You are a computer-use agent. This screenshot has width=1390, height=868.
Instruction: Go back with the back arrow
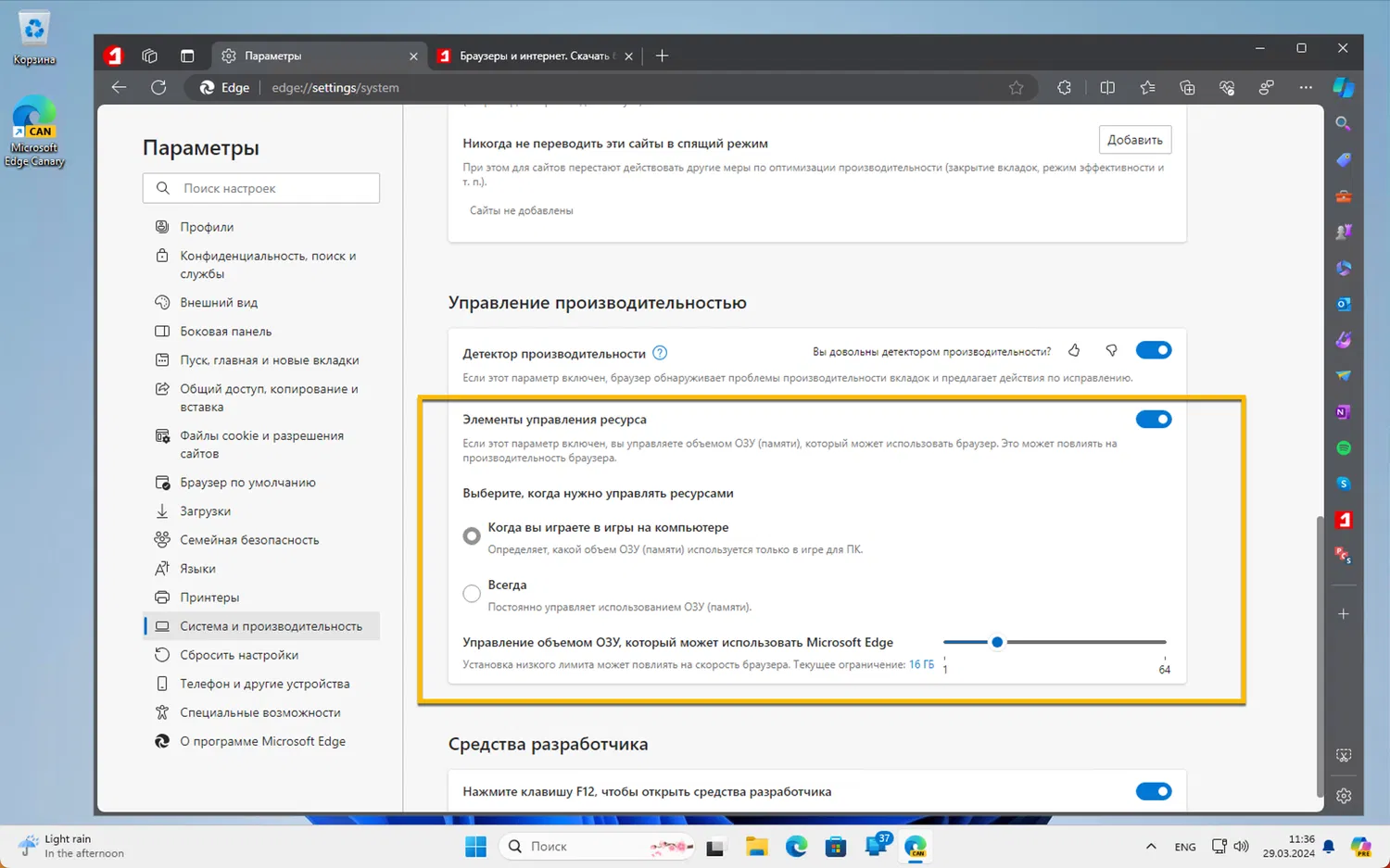(119, 87)
